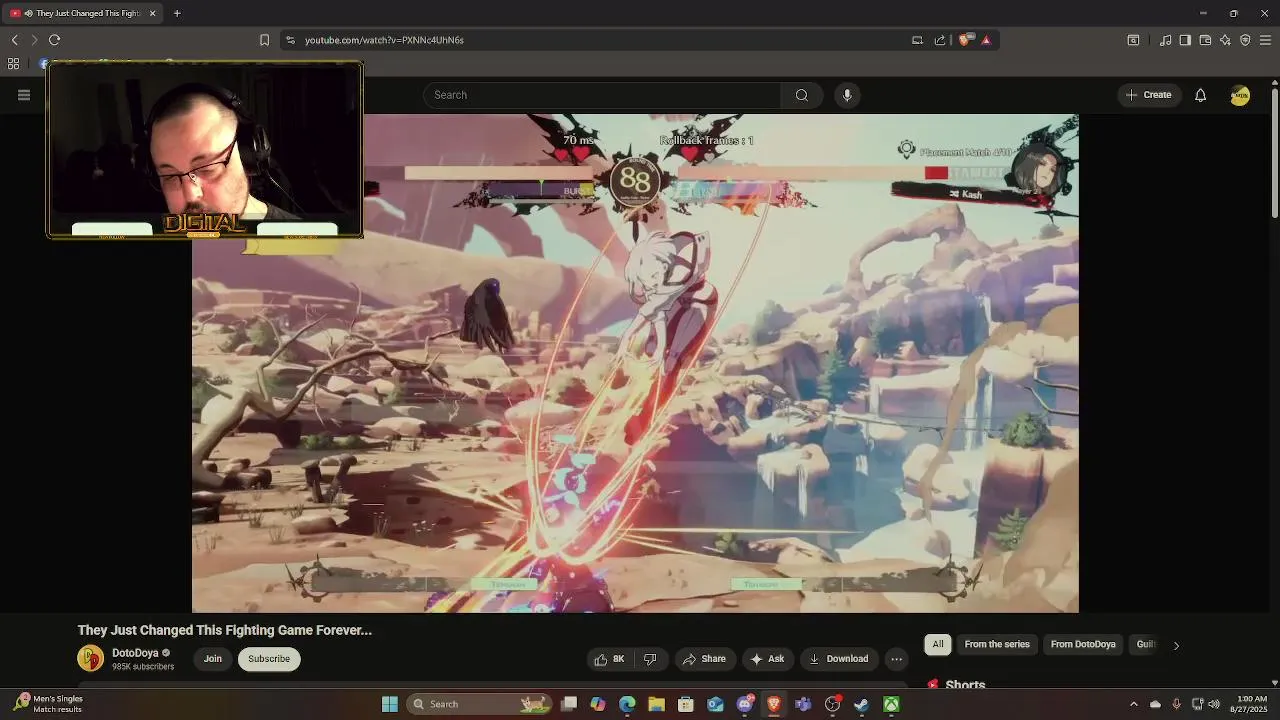
Task: Open the browser hamburger main menu
Action: coord(1265,40)
